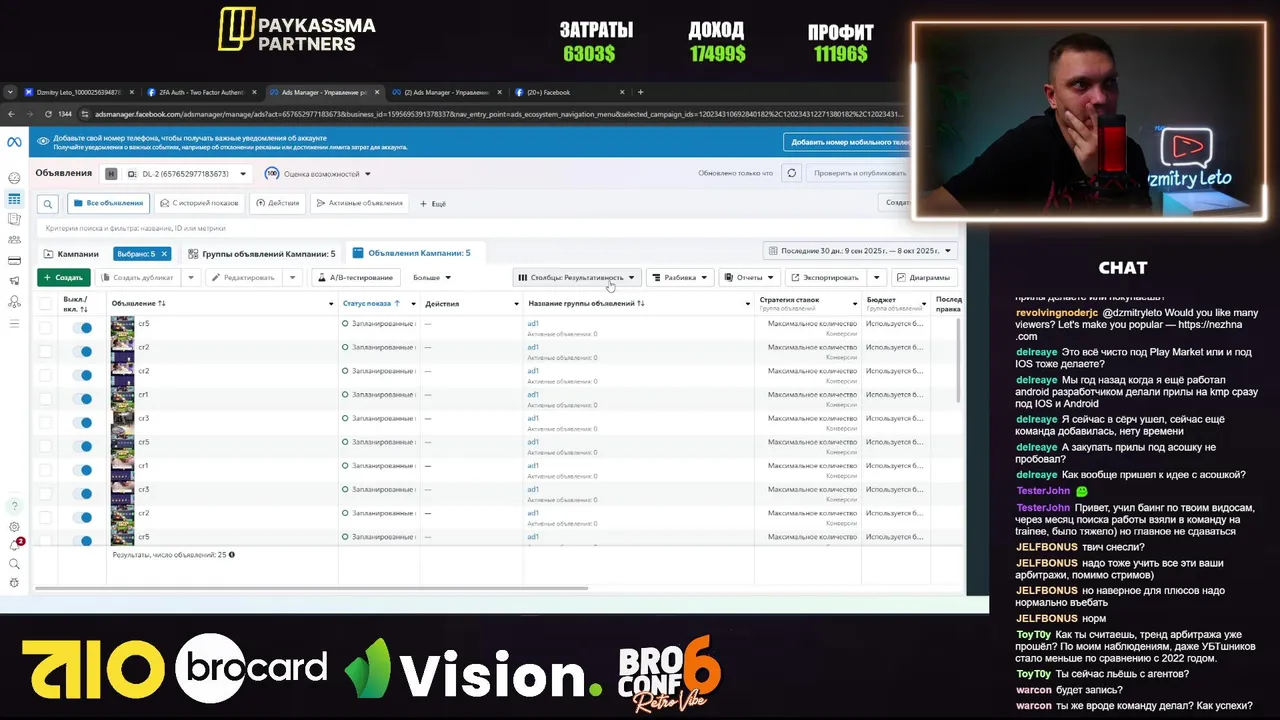Click the browser address bar URL
This screenshot has height=720, width=1280.
[498, 114]
